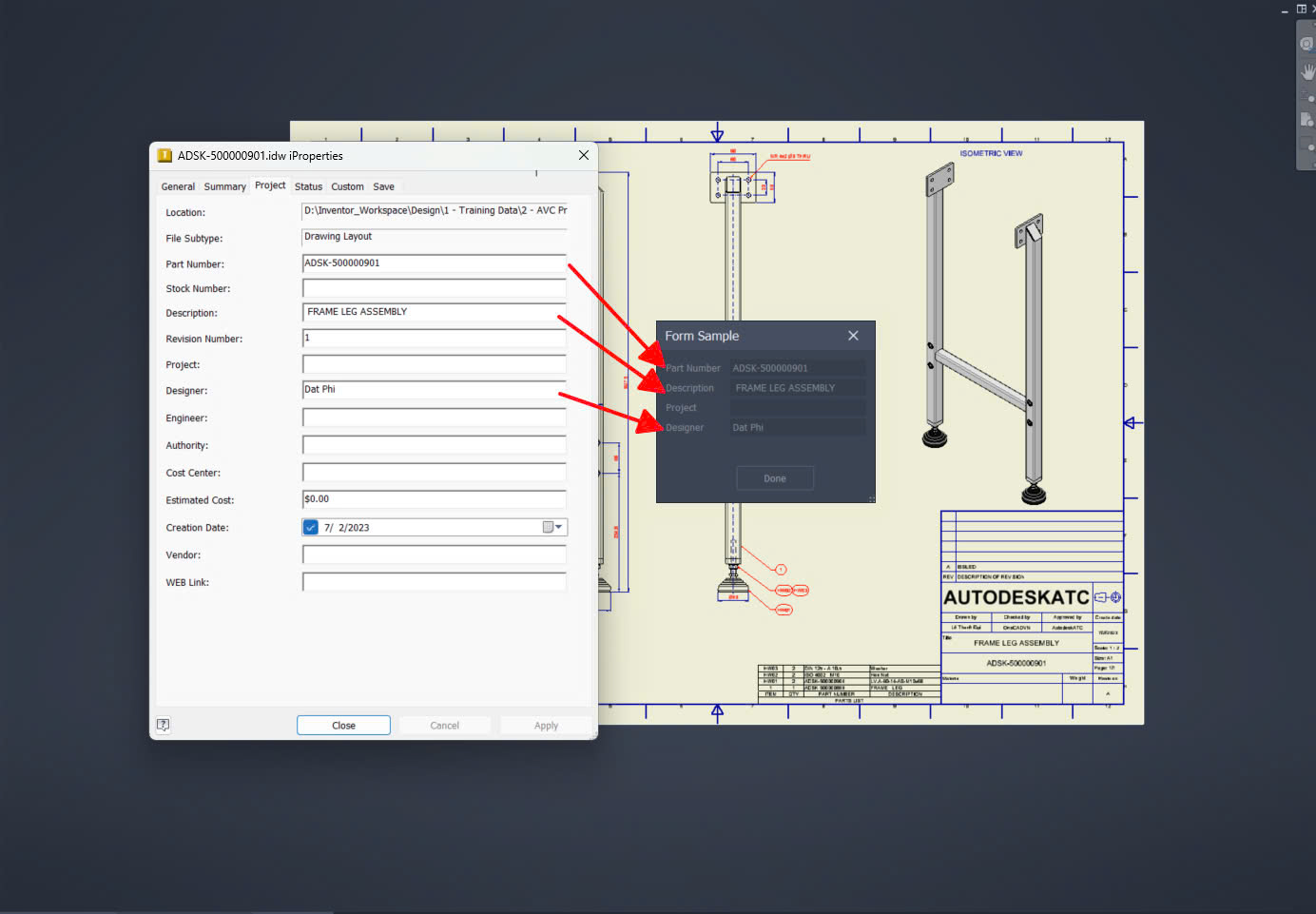Click the Part Number field in iProperties
Viewport: 1316px width, 914px height.
(x=435, y=263)
